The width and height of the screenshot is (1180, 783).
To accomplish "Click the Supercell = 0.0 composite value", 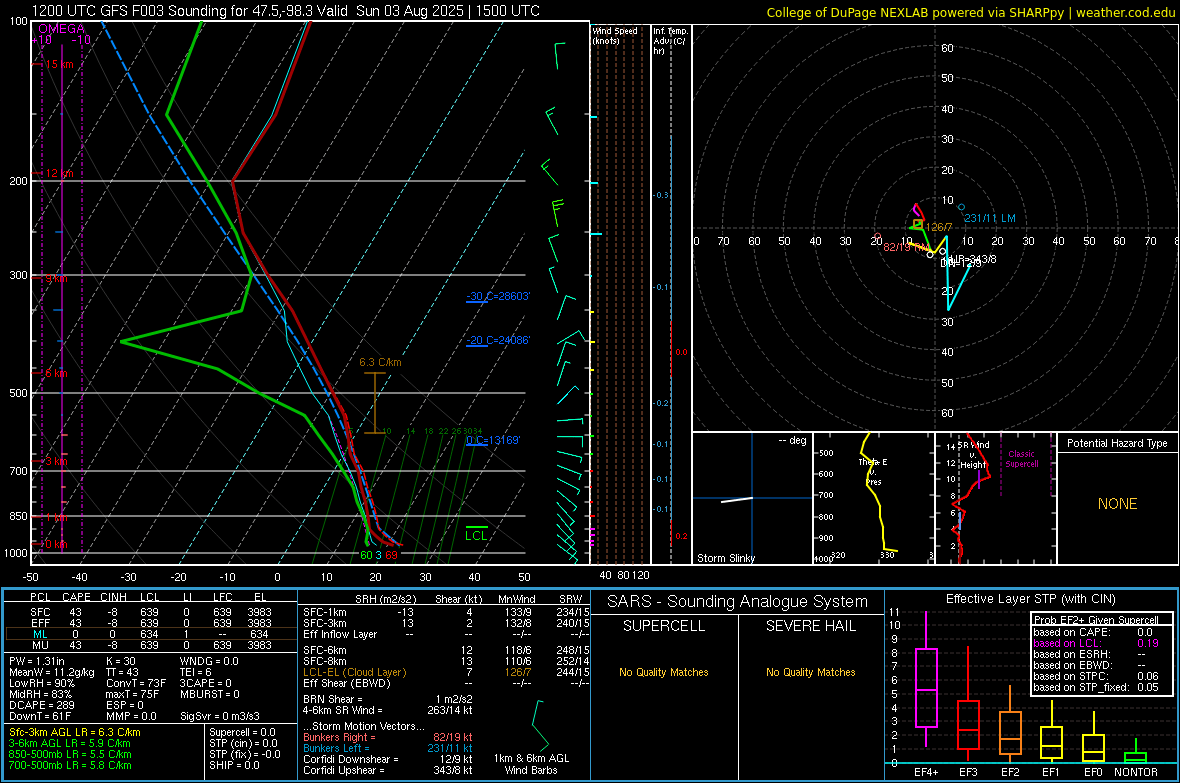I will [242, 732].
